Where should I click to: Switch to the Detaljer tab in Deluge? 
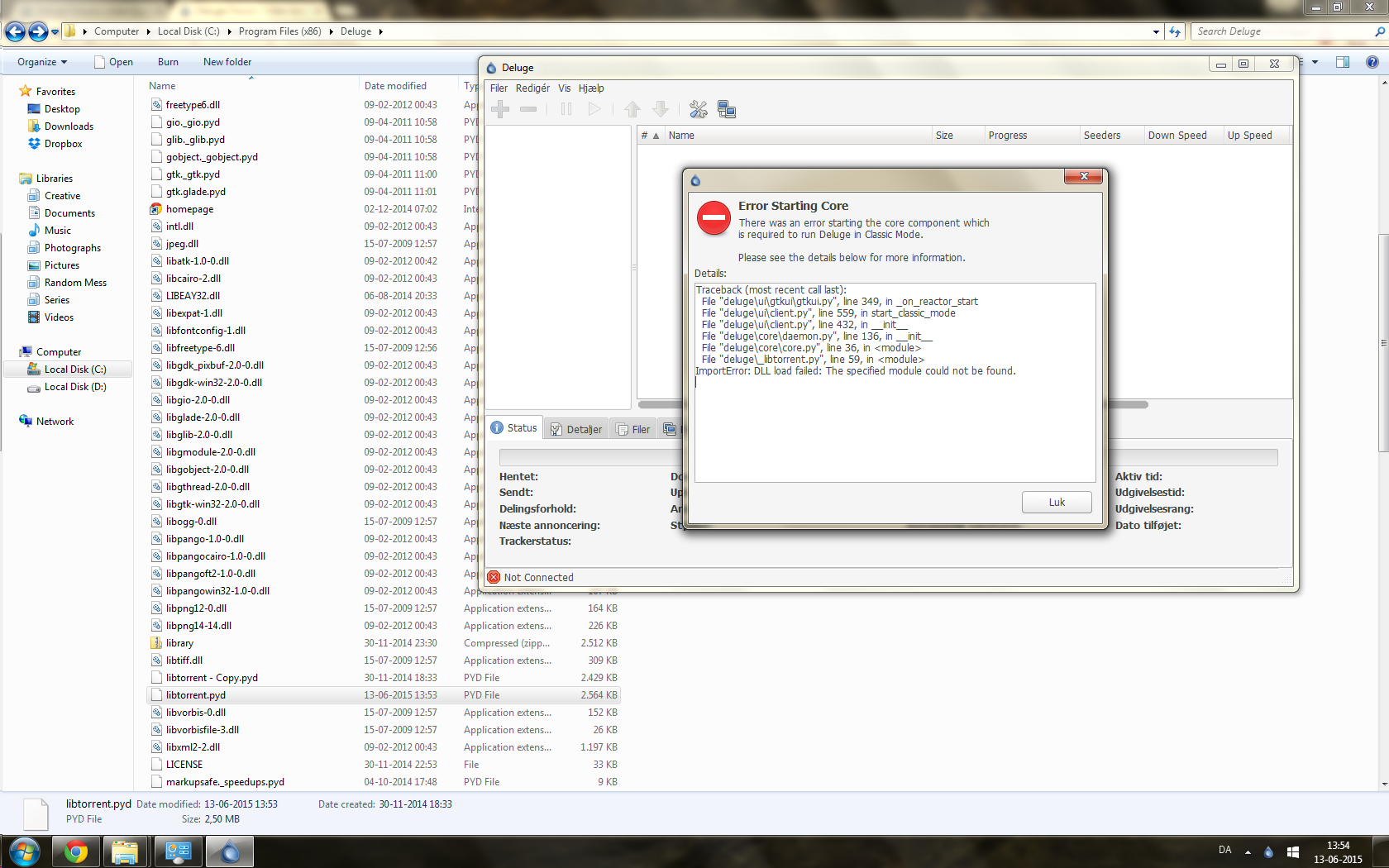point(576,429)
